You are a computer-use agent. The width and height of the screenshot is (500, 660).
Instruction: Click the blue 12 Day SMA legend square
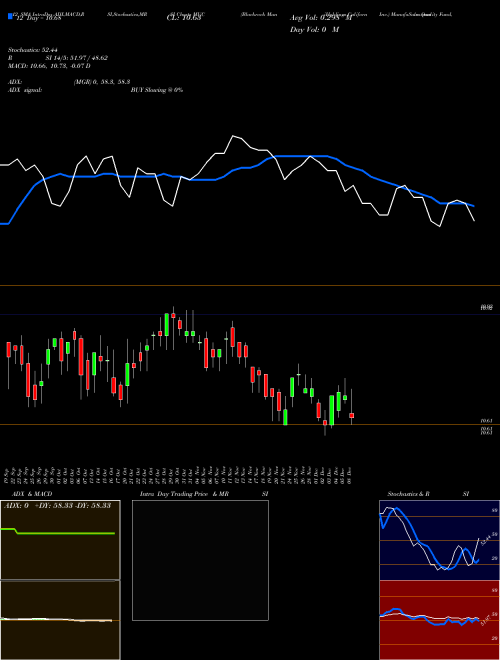coord(10,16)
